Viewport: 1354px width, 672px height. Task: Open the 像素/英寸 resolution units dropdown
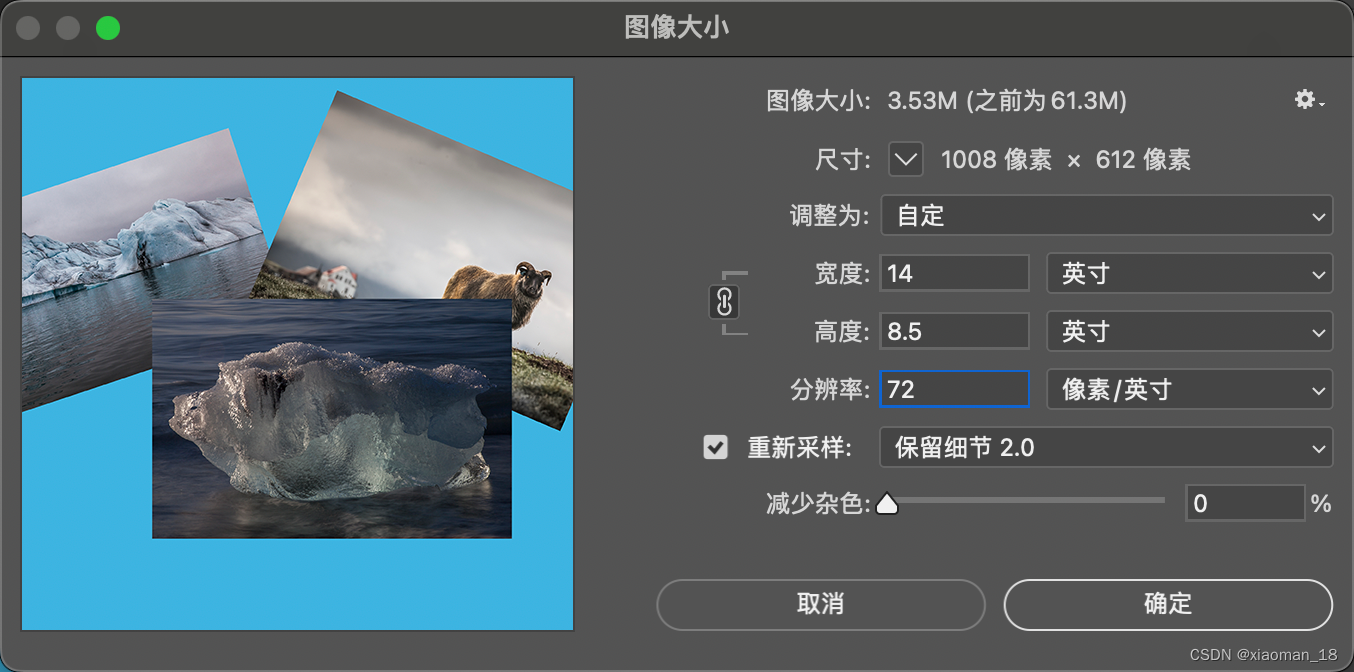1189,389
